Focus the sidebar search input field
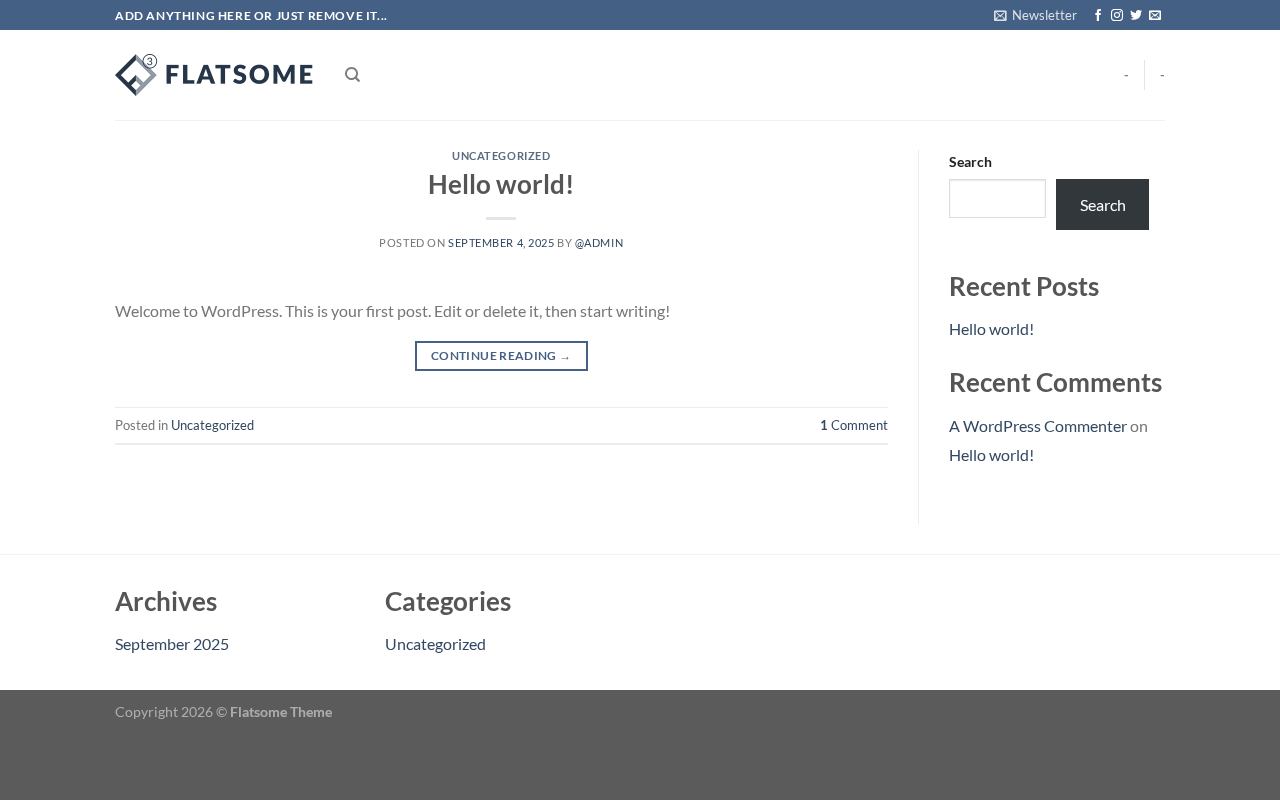 pos(997,198)
